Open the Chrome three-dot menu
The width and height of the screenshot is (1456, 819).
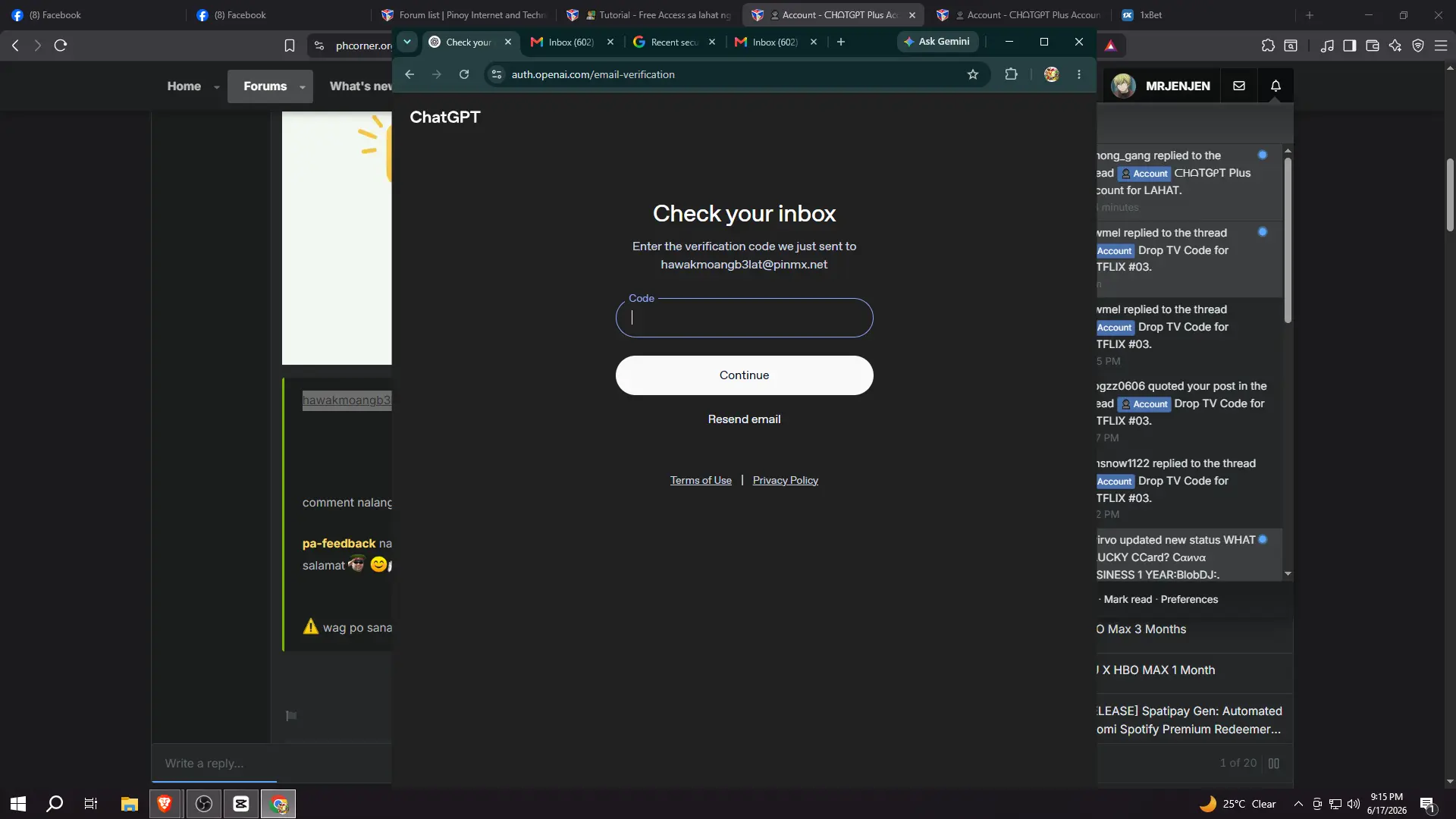coord(1079,74)
